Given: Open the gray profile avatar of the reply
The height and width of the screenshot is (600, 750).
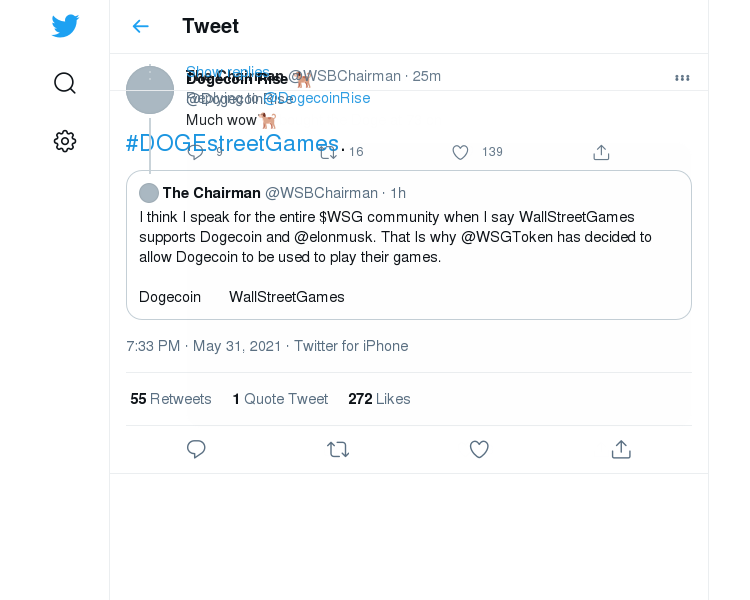Looking at the screenshot, I should [x=150, y=90].
